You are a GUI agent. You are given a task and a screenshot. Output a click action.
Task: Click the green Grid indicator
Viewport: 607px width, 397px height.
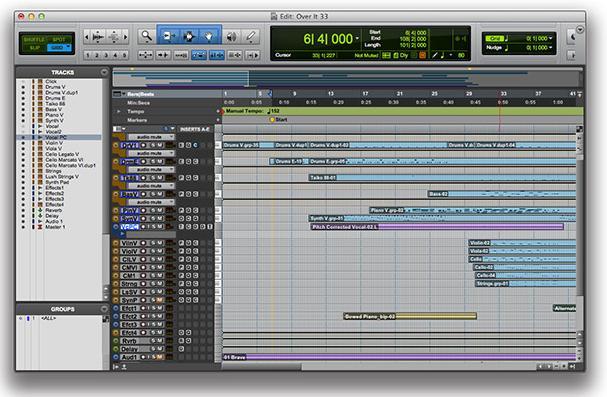point(495,38)
